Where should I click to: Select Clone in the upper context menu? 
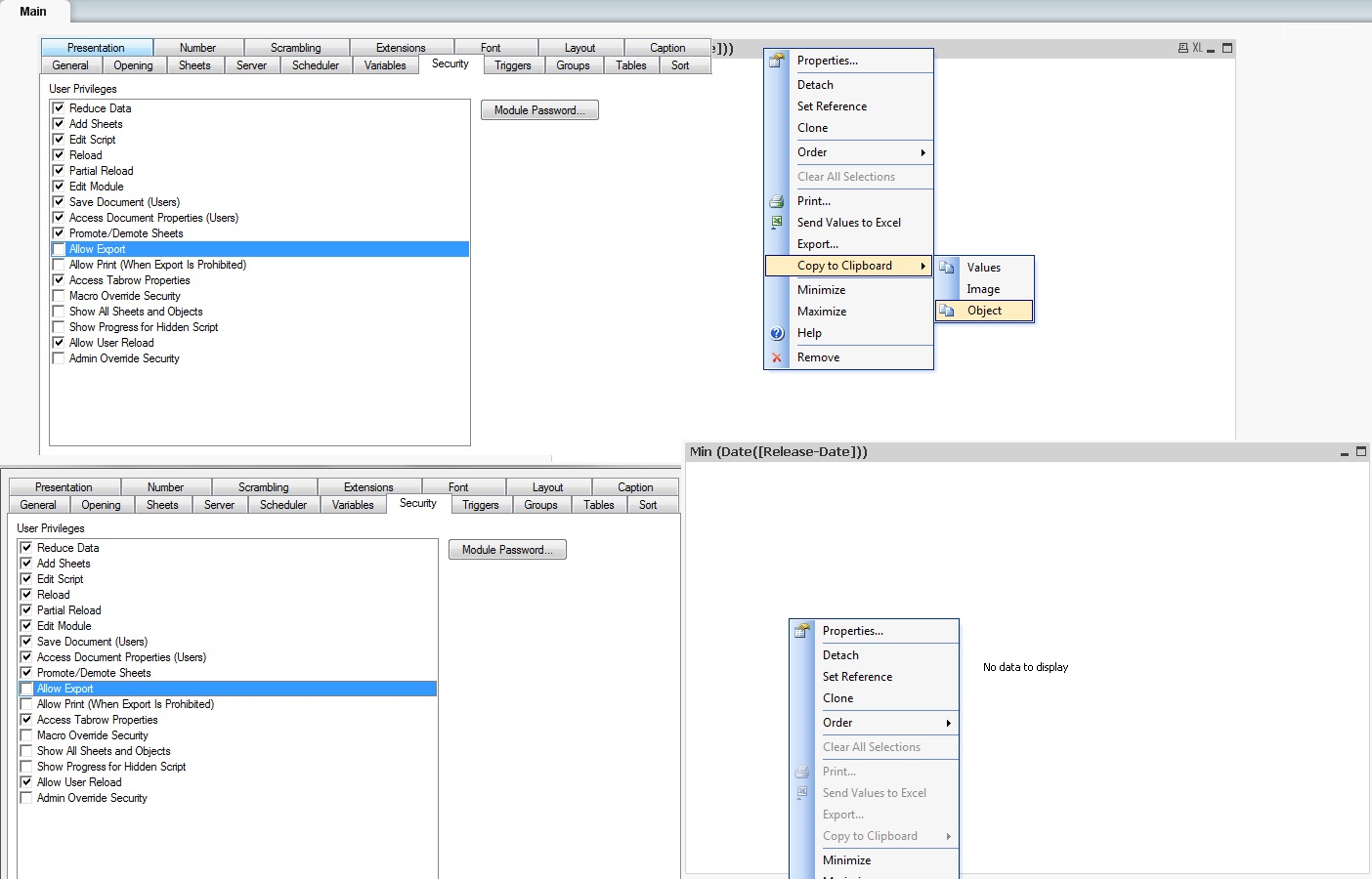(848, 128)
